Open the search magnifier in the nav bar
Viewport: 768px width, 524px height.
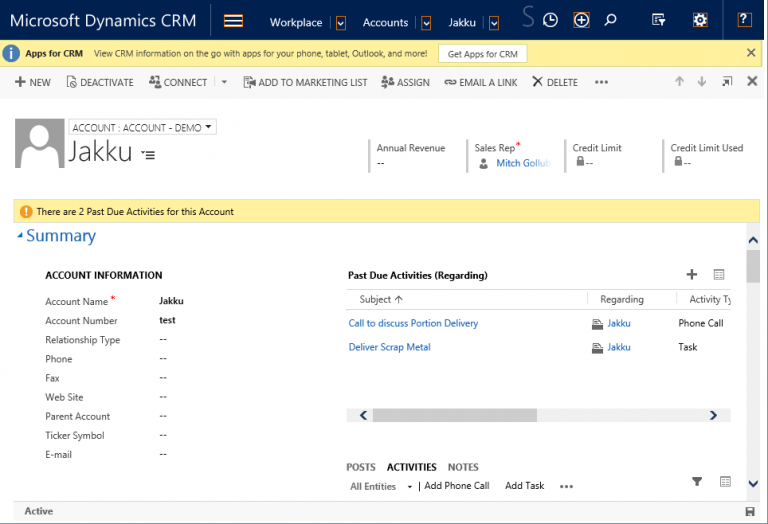610,20
